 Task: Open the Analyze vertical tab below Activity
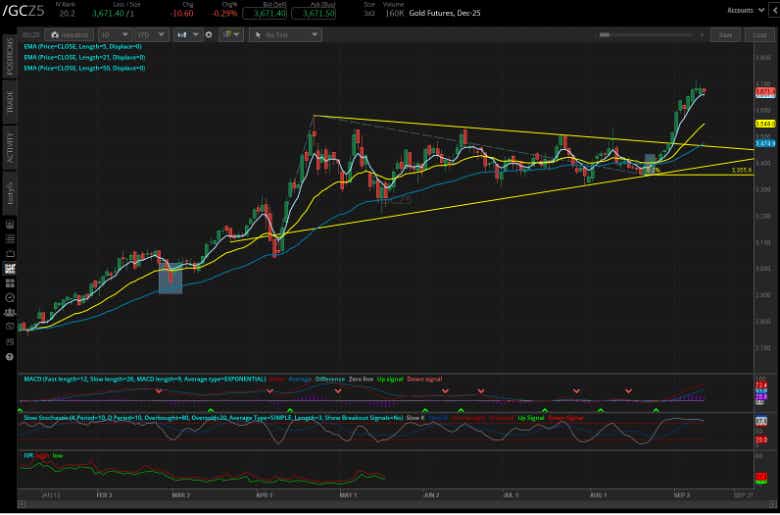click(9, 192)
